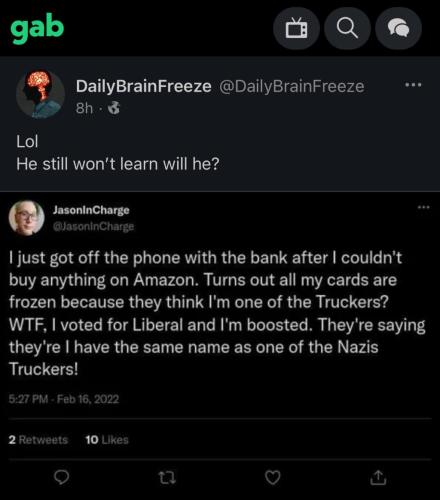Click the @JasonInCharge handle
440x500 pixels.
pyautogui.click(x=94, y=226)
